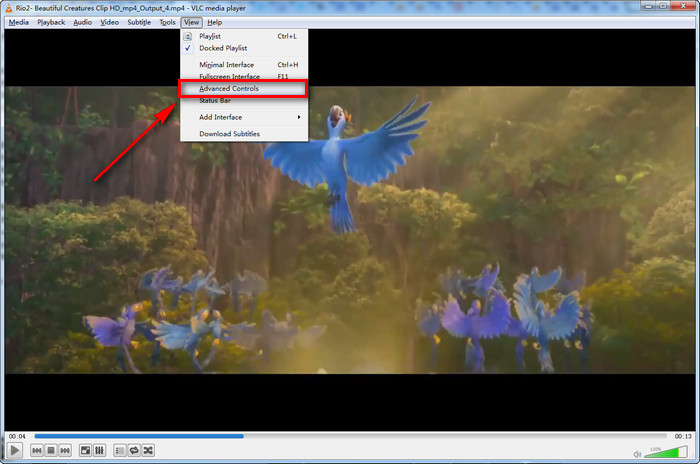Stop playback with the stop button
The height and width of the screenshot is (464, 700).
click(x=51, y=451)
